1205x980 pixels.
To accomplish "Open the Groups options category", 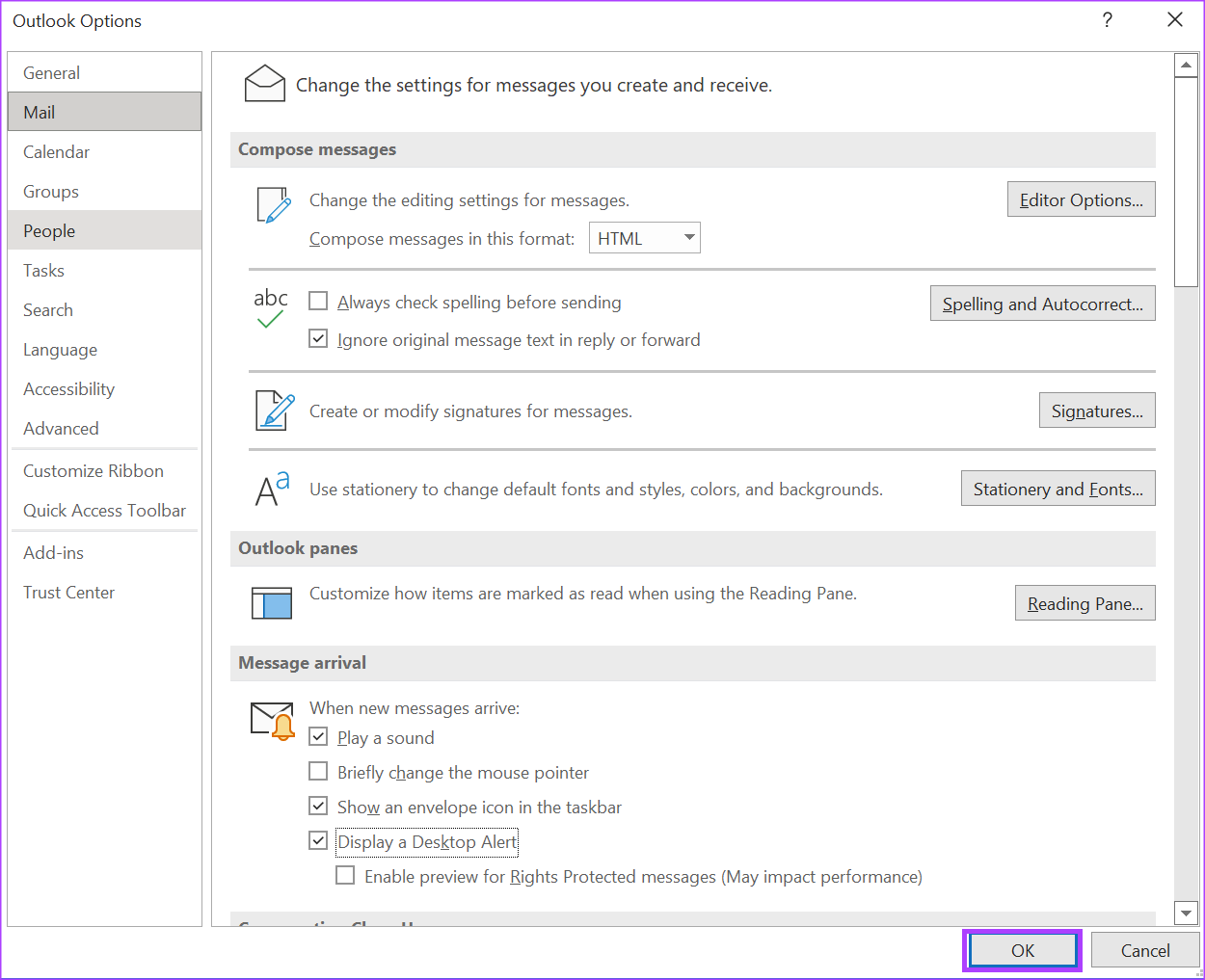I will (x=104, y=191).
